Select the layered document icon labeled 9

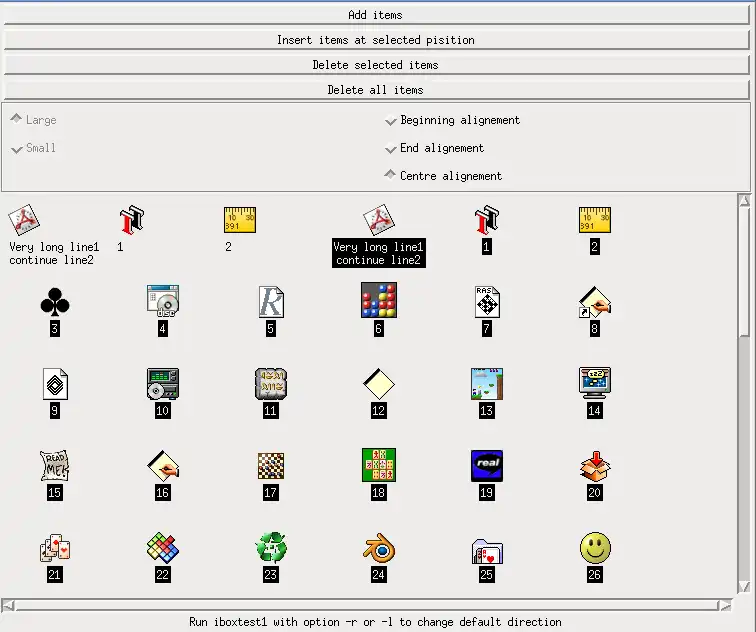click(x=55, y=384)
